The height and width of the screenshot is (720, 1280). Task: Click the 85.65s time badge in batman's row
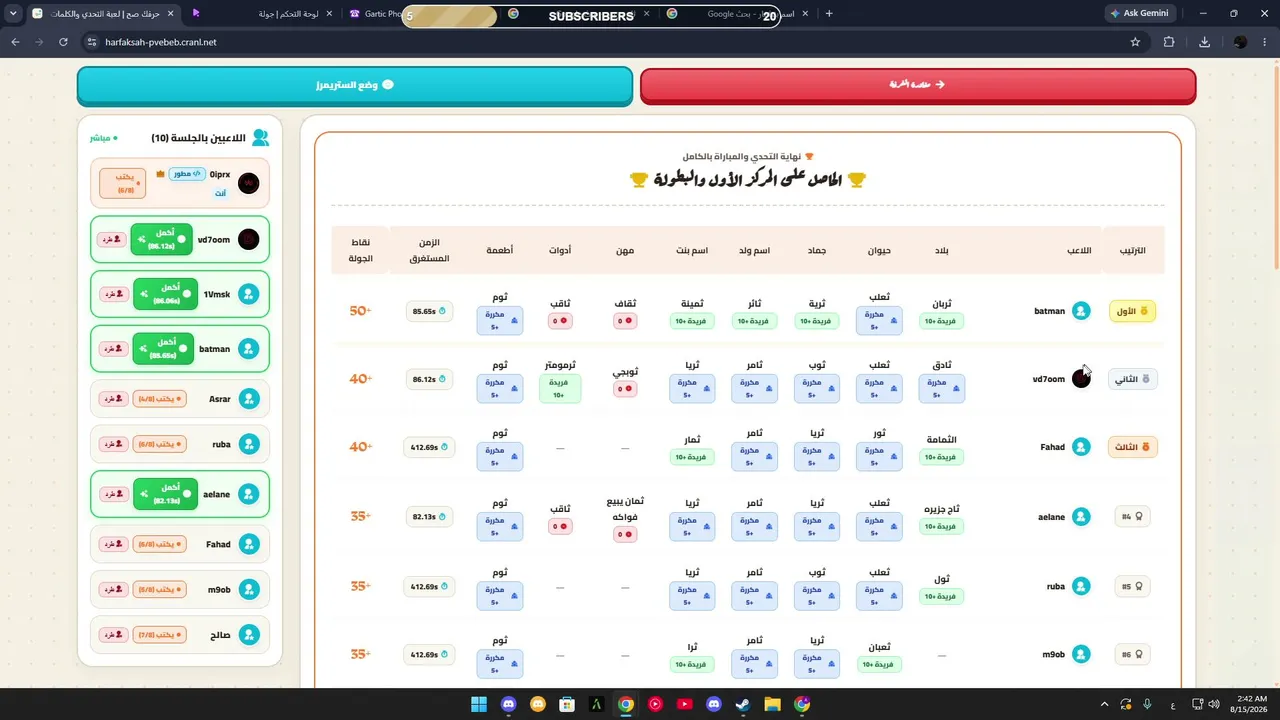tap(428, 311)
